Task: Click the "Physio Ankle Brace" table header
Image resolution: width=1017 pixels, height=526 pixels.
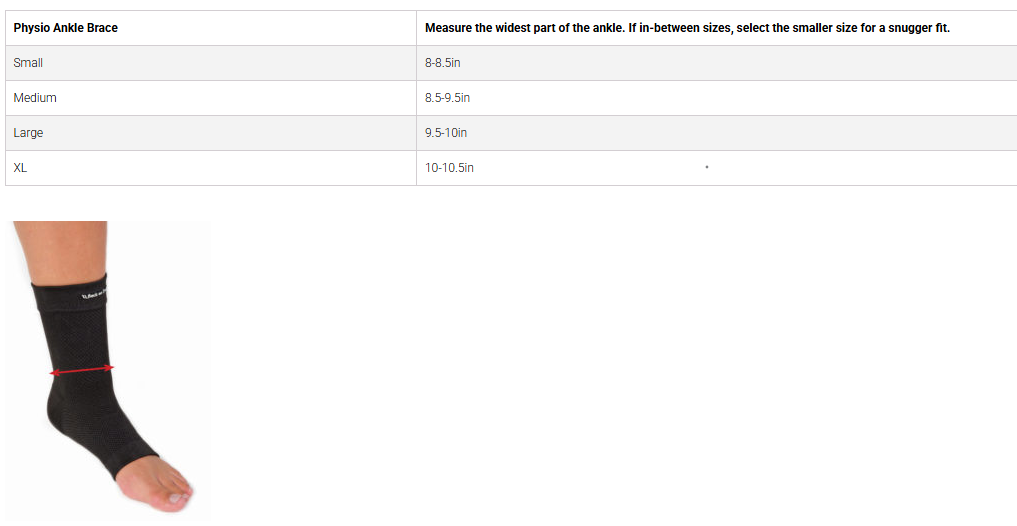Action: (x=65, y=28)
